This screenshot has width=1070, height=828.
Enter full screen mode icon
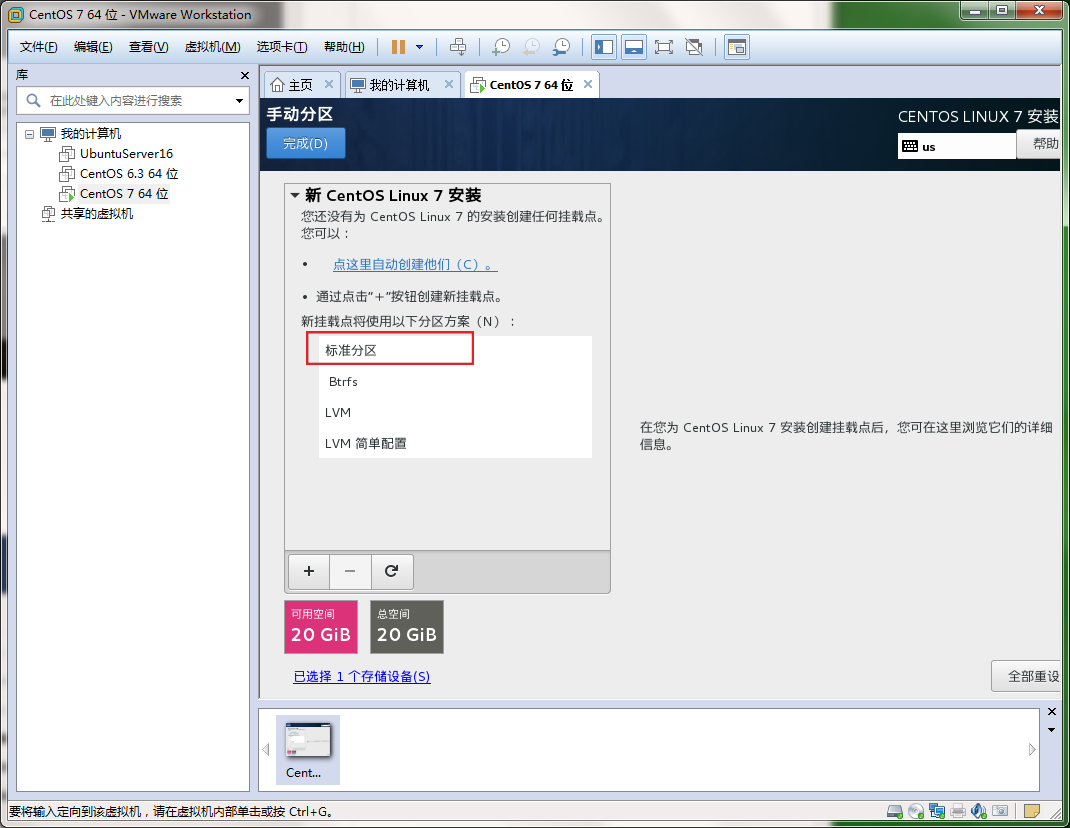click(663, 47)
